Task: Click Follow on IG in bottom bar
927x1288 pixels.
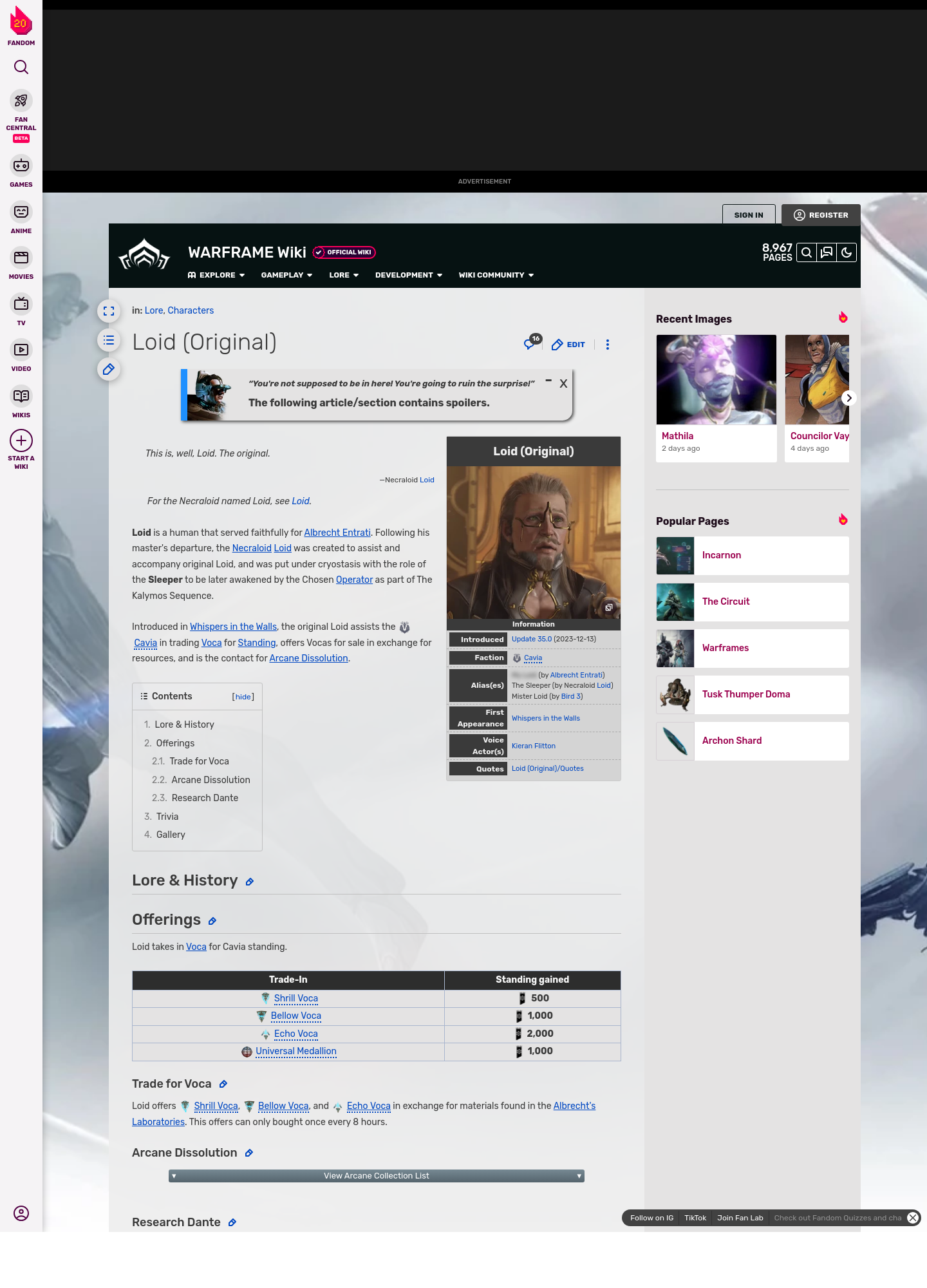Action: [x=651, y=1218]
